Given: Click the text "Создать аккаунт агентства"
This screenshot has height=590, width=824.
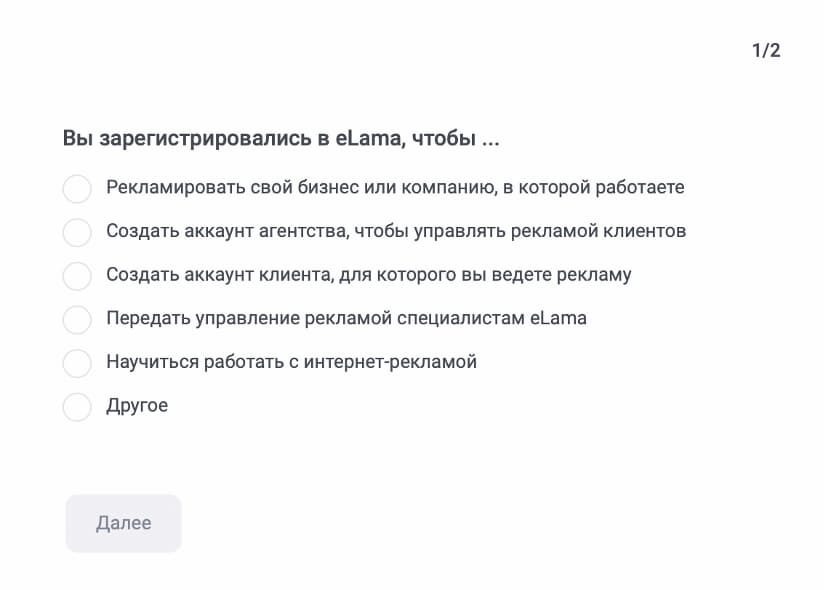Looking at the screenshot, I should click(396, 231).
